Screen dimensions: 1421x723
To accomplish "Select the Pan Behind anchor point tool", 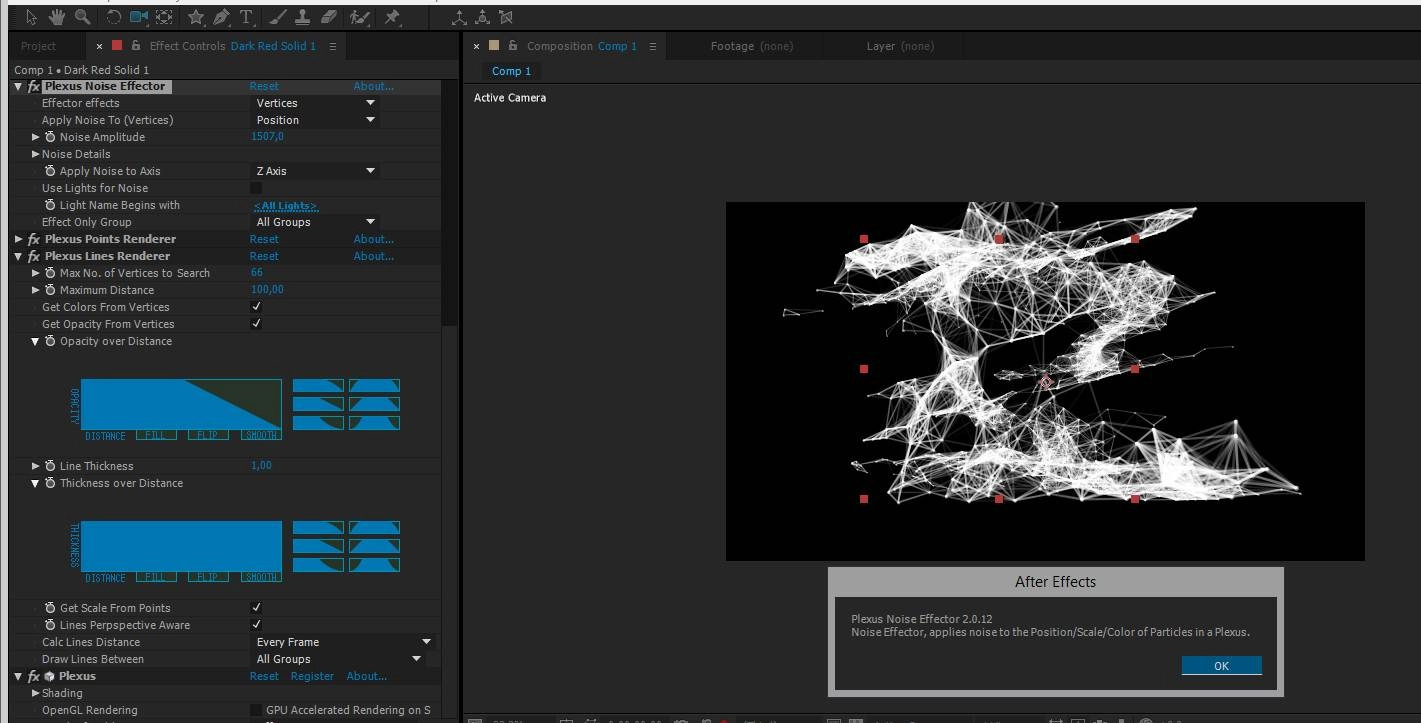I will click(164, 17).
